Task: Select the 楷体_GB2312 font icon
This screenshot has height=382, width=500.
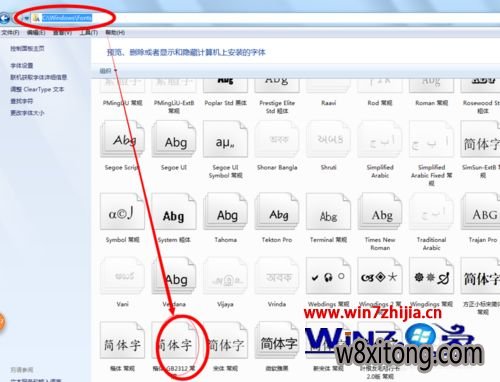Action: point(174,340)
